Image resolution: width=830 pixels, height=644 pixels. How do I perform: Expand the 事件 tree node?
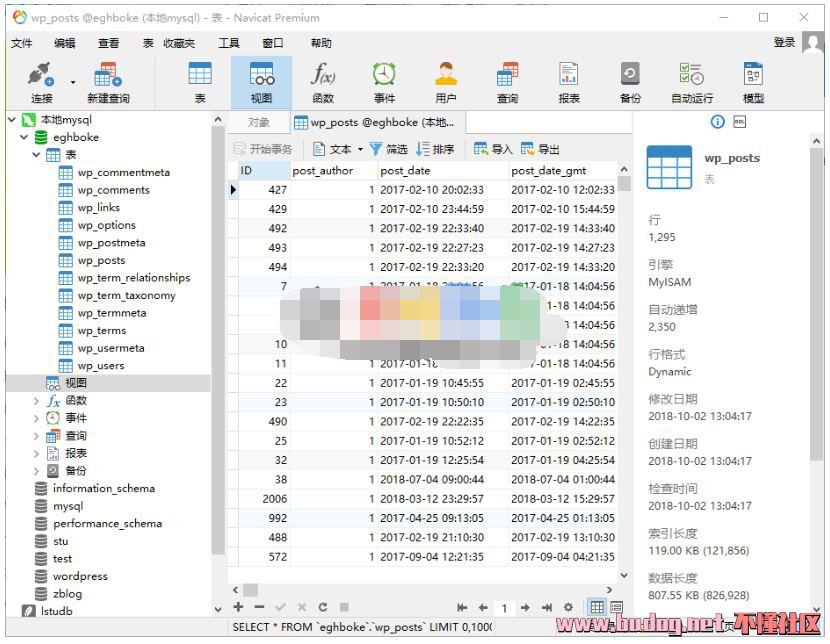pyautogui.click(x=36, y=418)
